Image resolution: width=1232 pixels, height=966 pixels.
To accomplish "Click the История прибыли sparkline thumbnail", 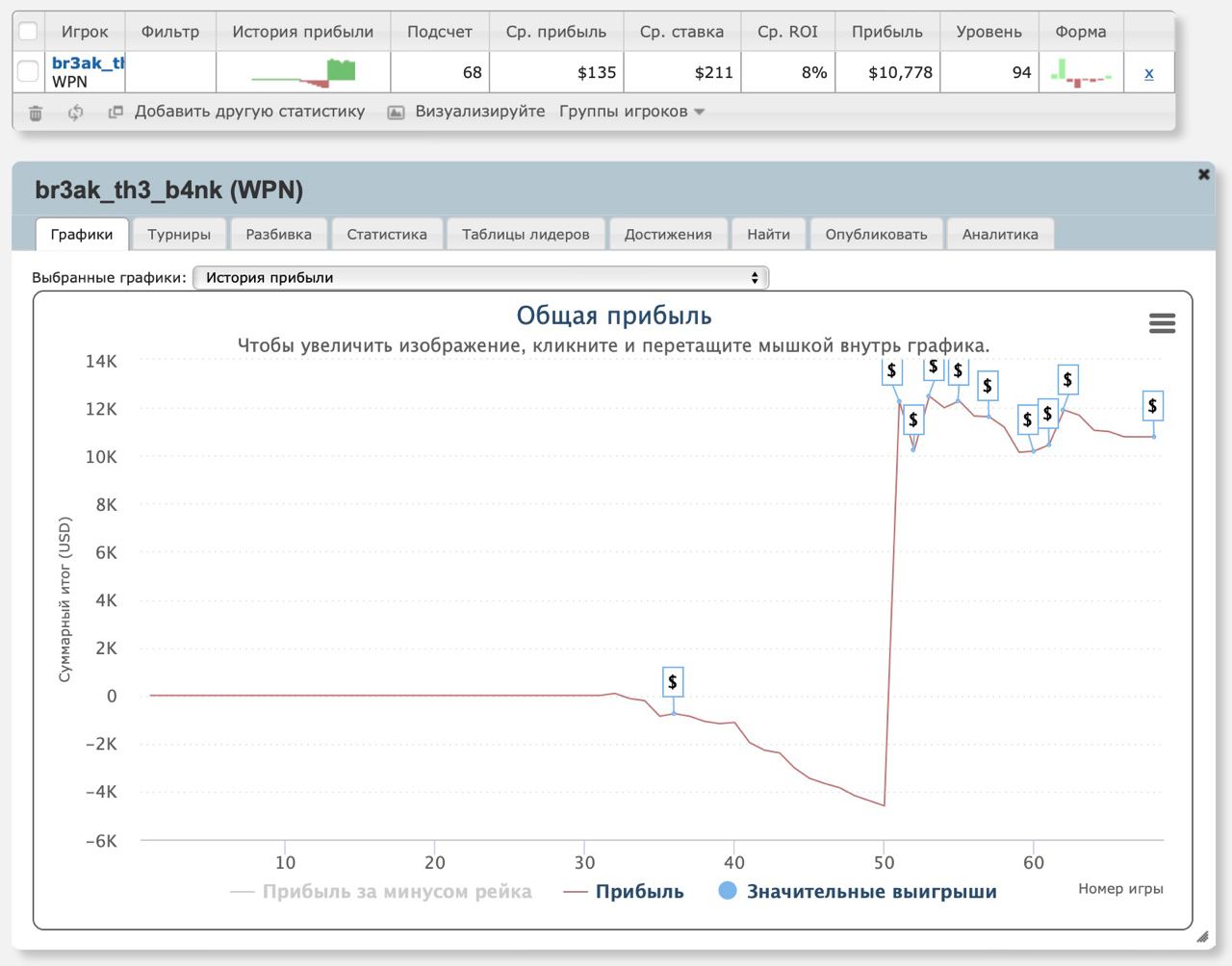I will [x=303, y=72].
